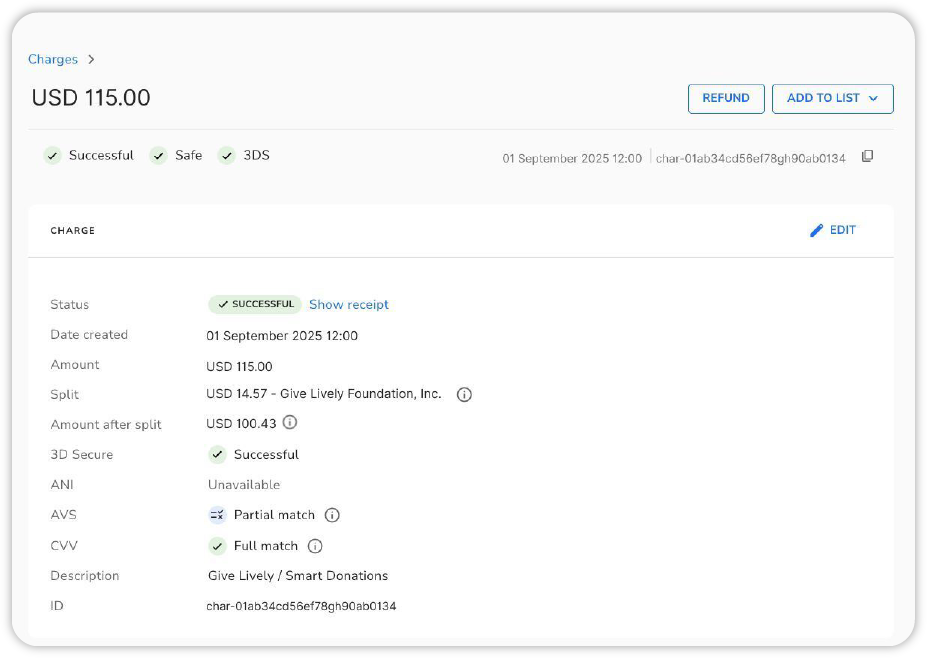Open the Show receipt link
This screenshot has height=658, width=927.
(x=348, y=304)
